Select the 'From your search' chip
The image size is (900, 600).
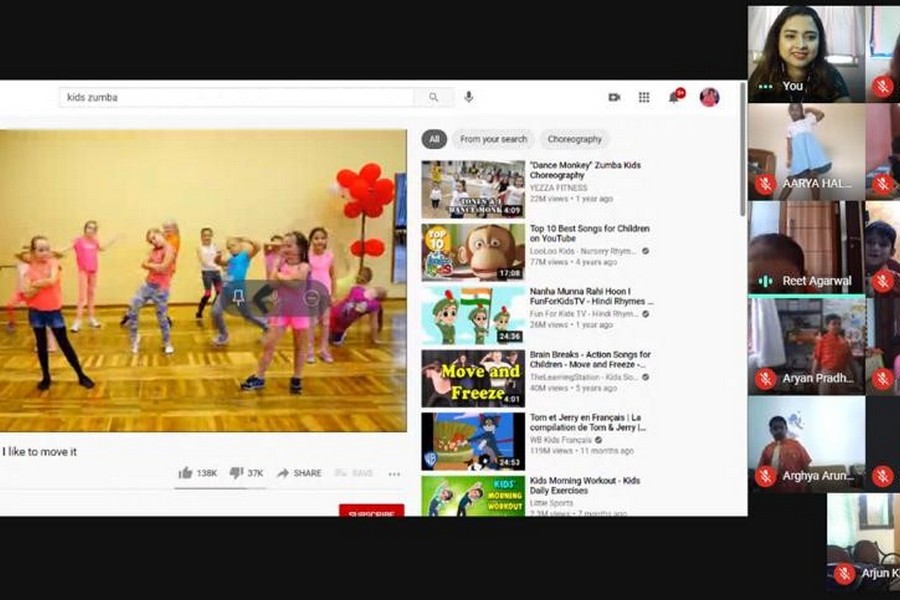click(493, 139)
